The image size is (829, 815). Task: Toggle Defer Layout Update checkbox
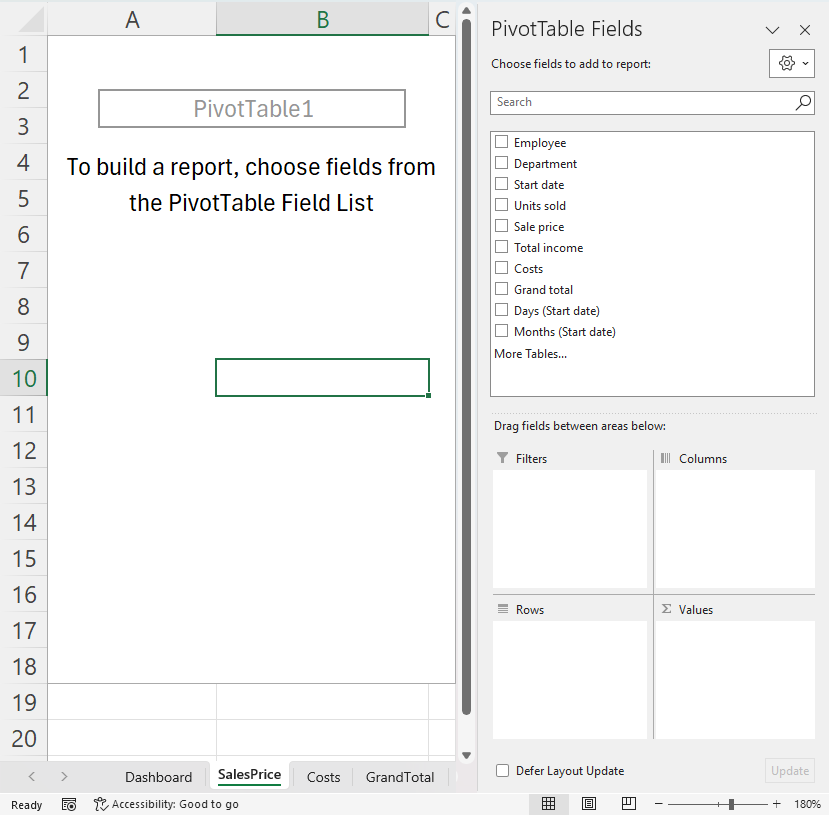pyautogui.click(x=502, y=770)
